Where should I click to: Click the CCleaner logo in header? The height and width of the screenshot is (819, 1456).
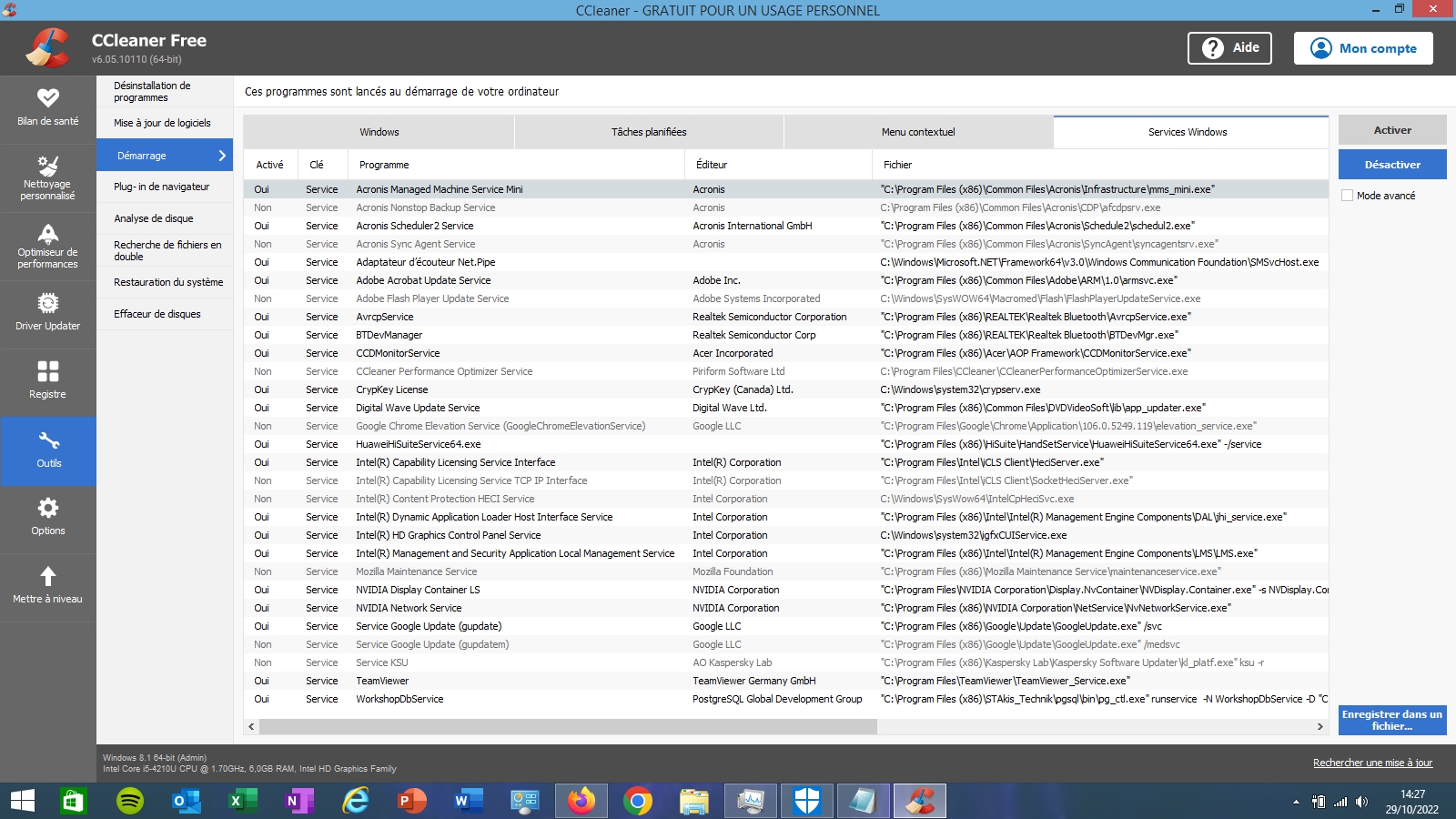pos(47,48)
